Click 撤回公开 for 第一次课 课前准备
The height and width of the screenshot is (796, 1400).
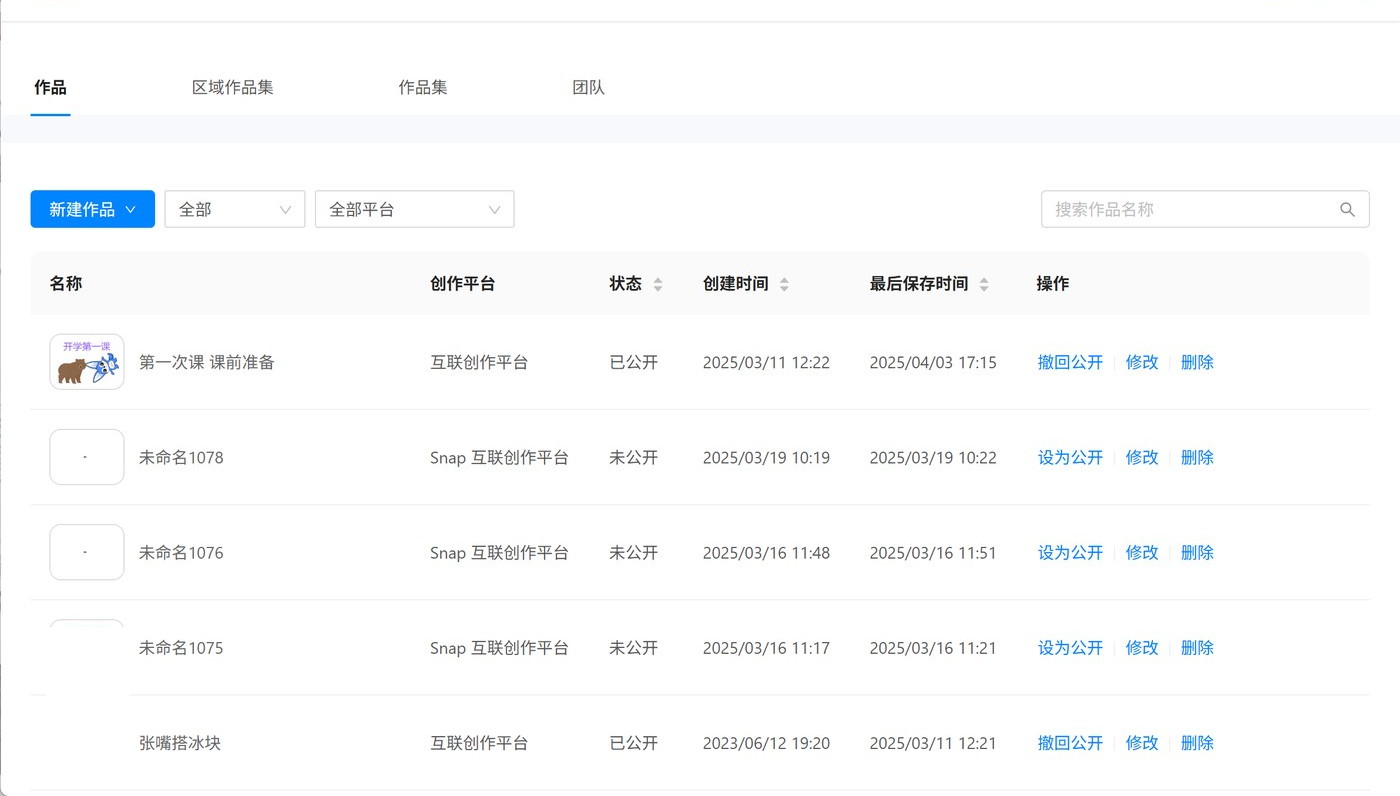(1070, 362)
